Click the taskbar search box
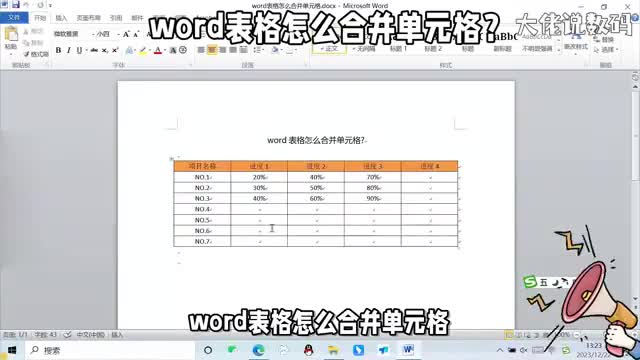Viewport: 640px width, 360px height. point(110,350)
